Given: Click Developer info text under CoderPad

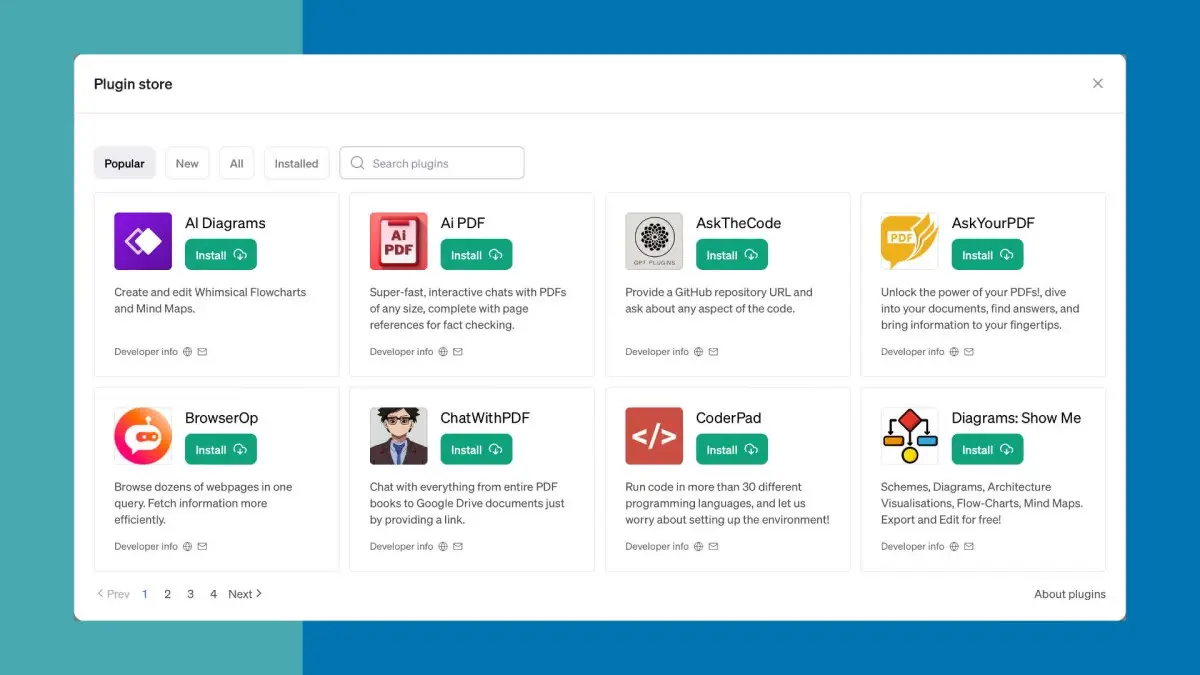Looking at the screenshot, I should click(x=657, y=547).
